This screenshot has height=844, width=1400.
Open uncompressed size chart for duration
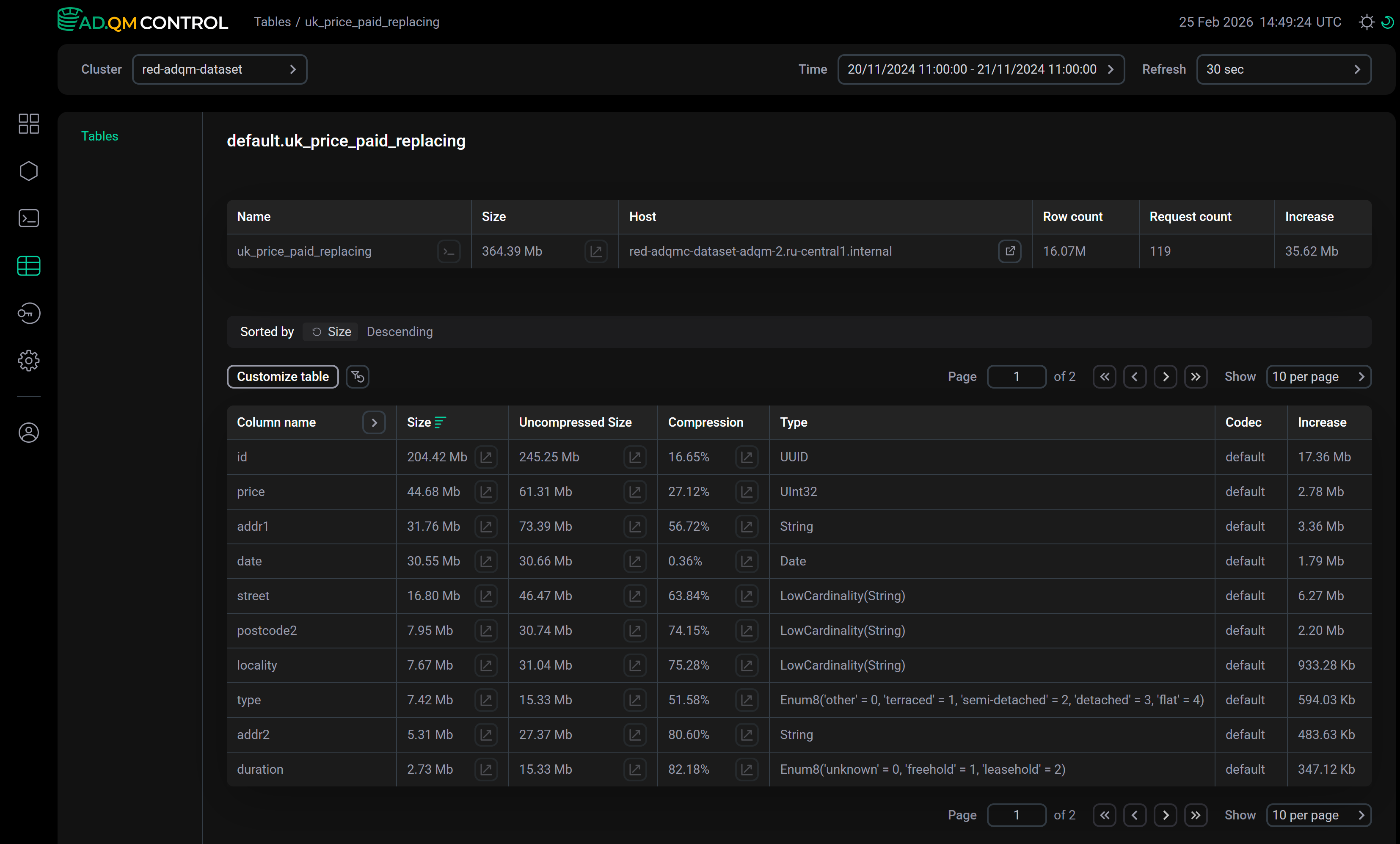click(x=635, y=769)
